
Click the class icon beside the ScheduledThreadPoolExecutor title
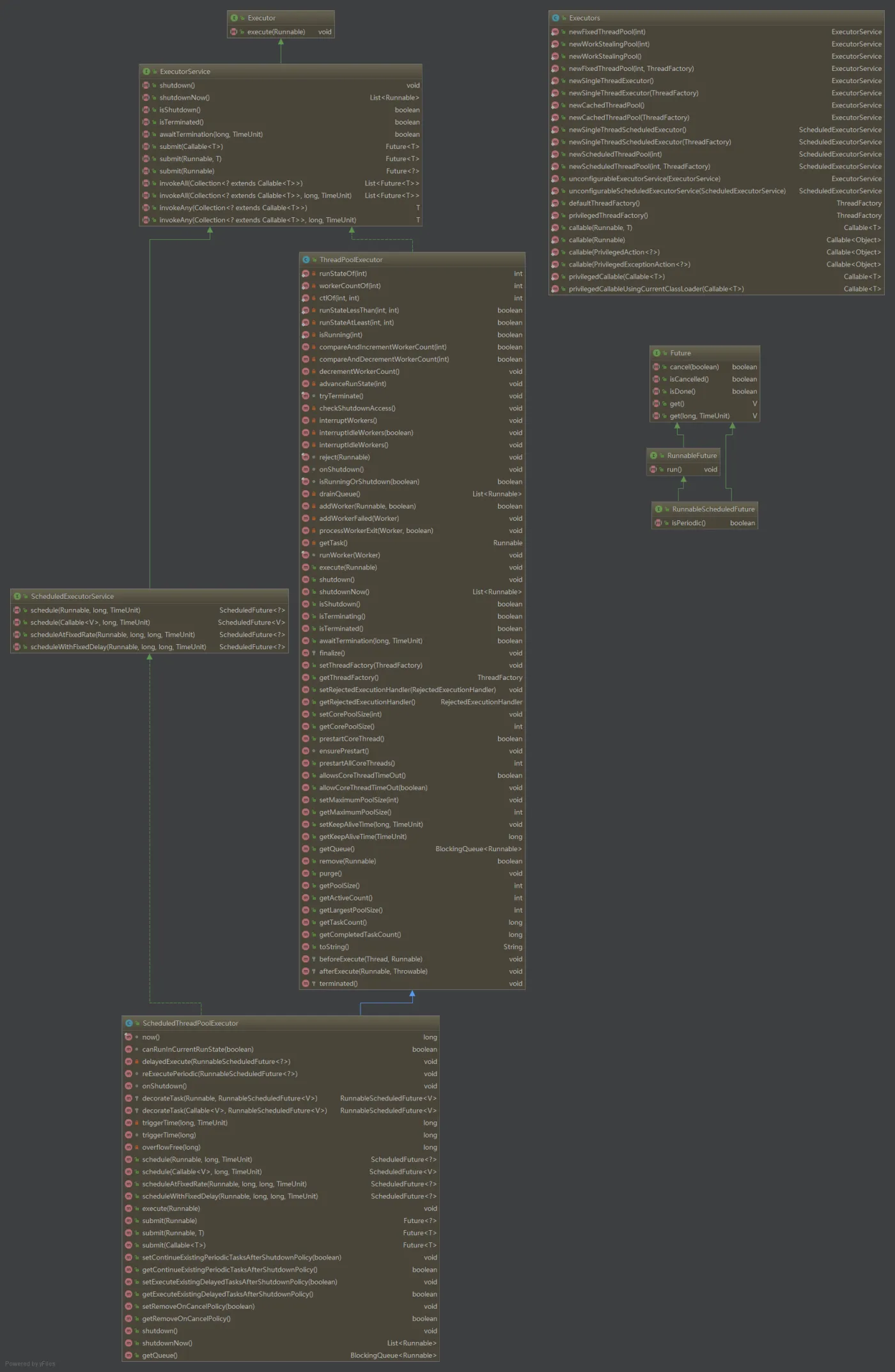pyautogui.click(x=128, y=1023)
